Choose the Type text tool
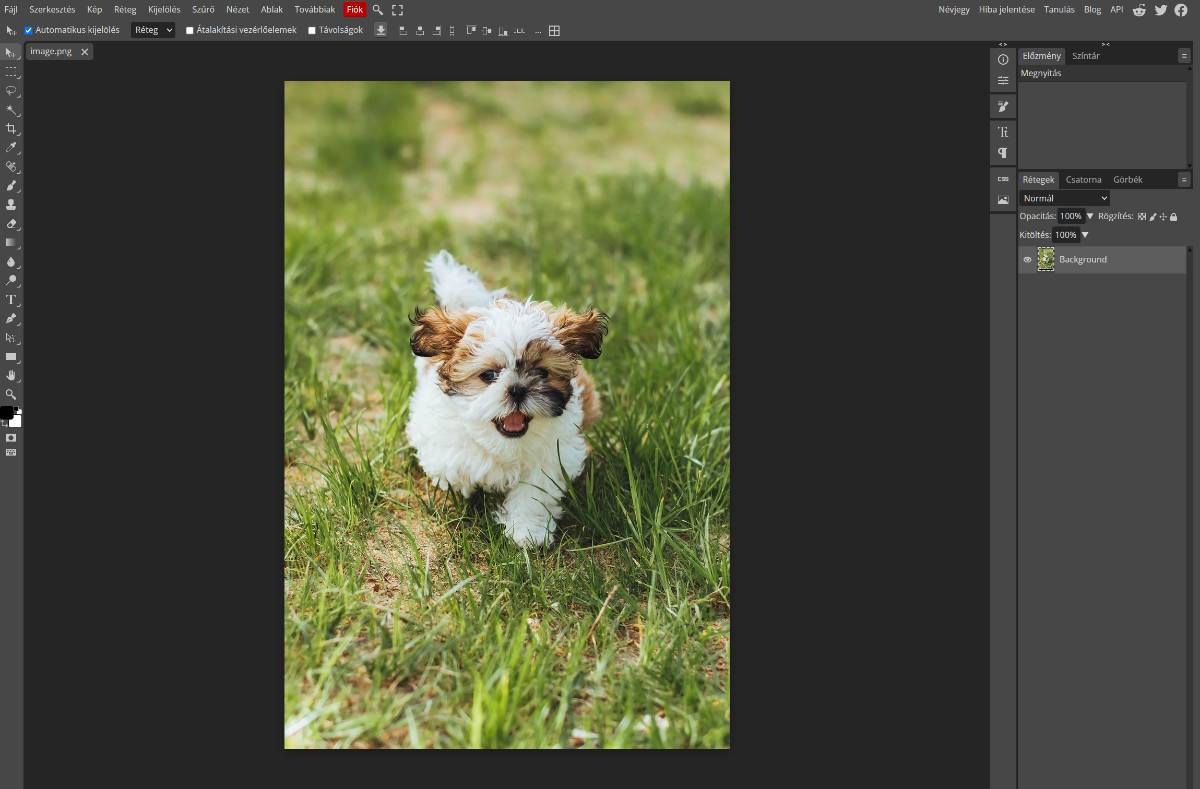The width and height of the screenshot is (1200, 789). [x=11, y=299]
